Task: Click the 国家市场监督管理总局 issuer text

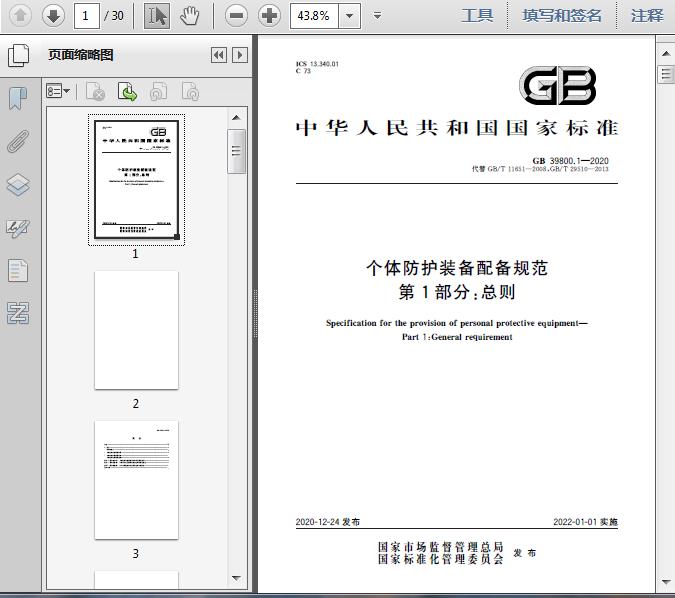Action: tap(440, 547)
